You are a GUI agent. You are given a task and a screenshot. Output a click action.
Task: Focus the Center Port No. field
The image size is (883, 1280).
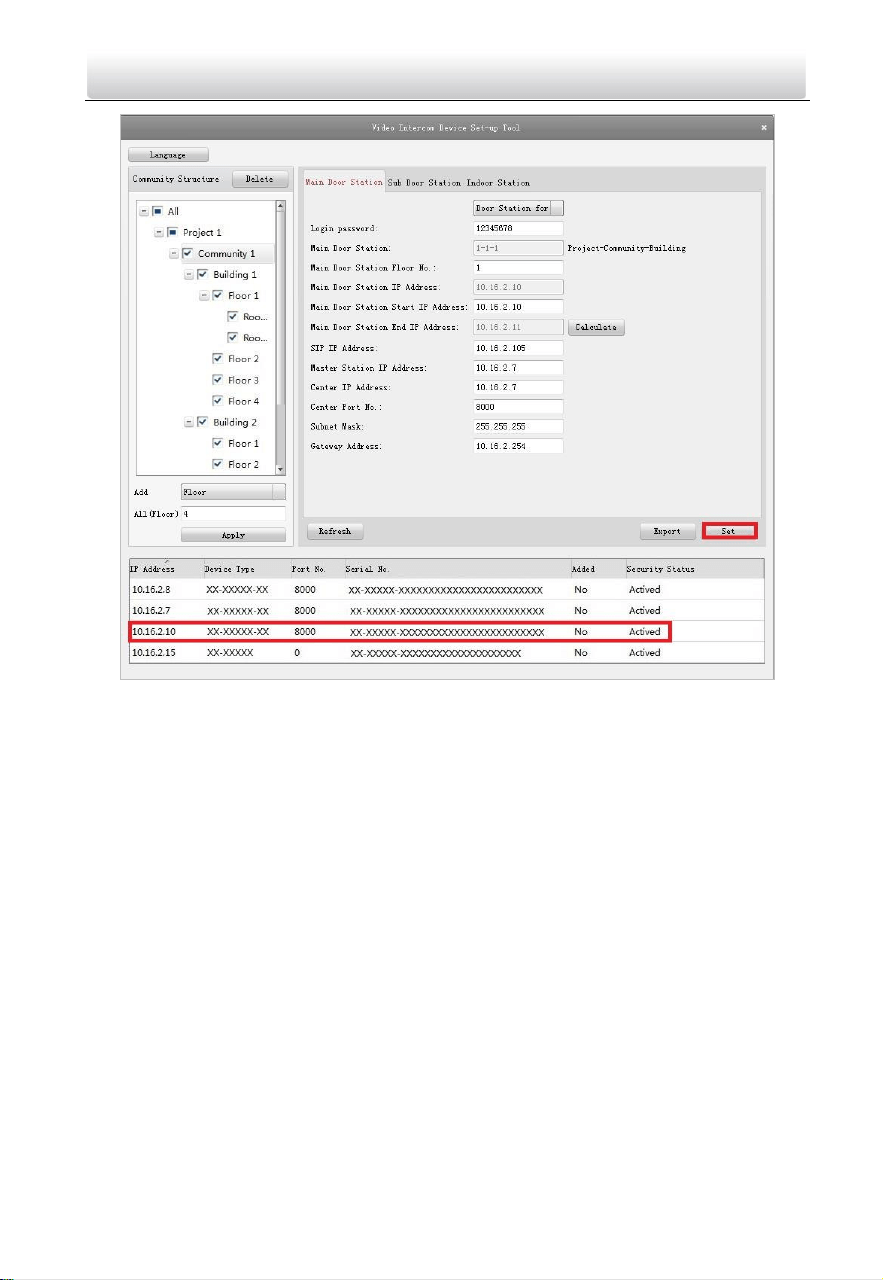518,406
